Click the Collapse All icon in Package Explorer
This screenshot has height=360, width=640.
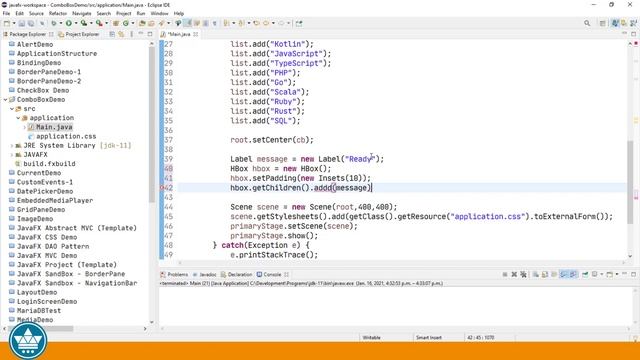tap(112, 34)
